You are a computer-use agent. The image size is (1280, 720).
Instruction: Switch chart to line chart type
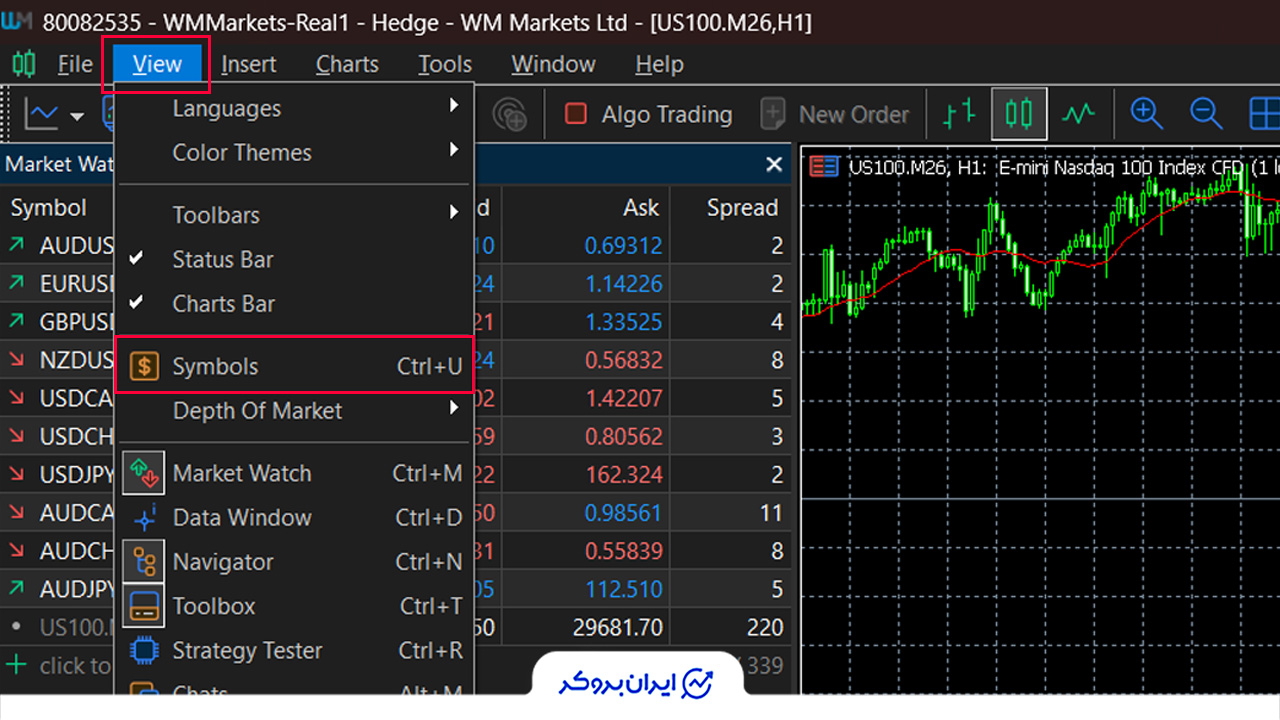click(1078, 114)
